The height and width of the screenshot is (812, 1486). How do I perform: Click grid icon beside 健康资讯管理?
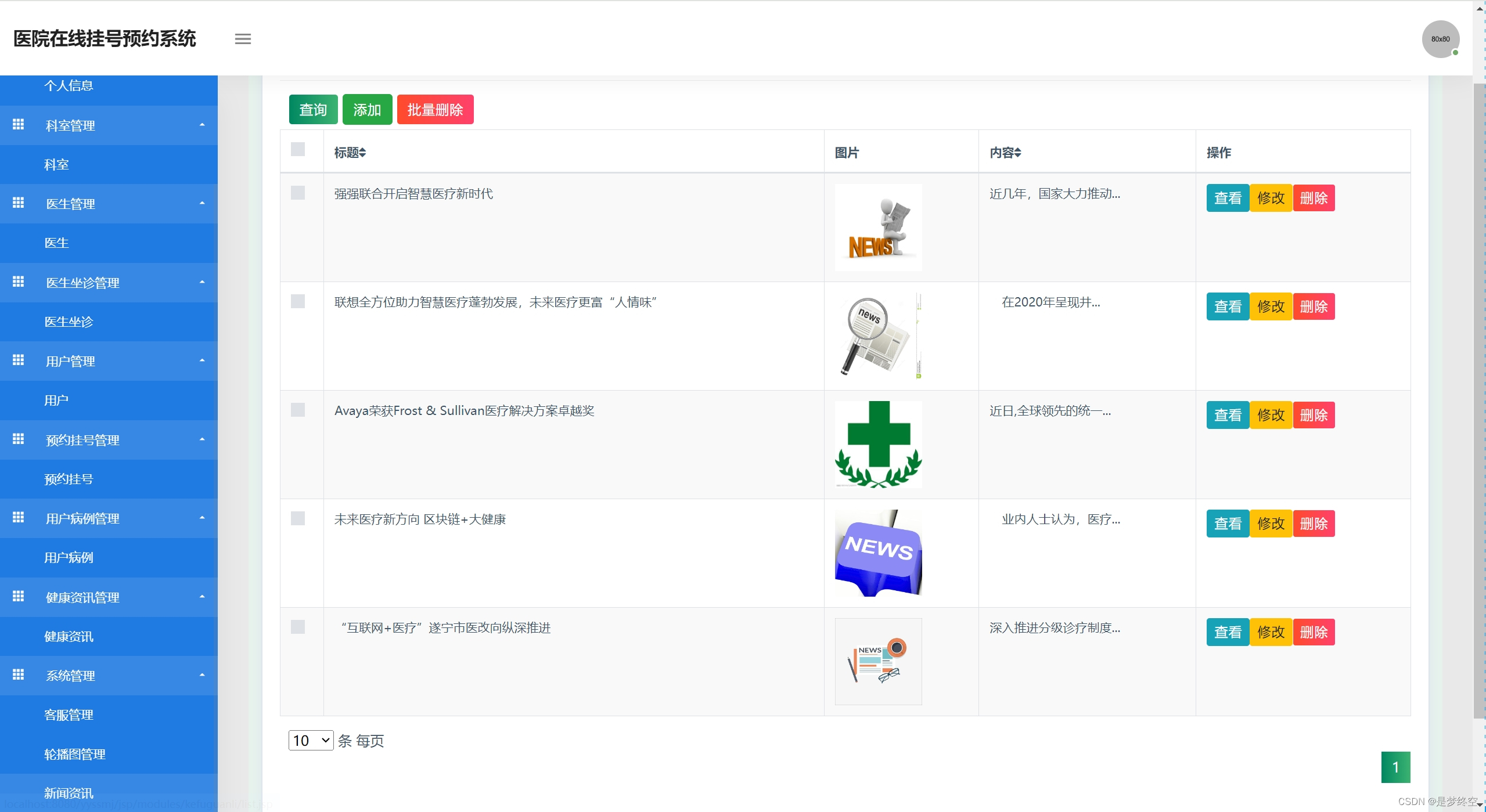pyautogui.click(x=19, y=596)
